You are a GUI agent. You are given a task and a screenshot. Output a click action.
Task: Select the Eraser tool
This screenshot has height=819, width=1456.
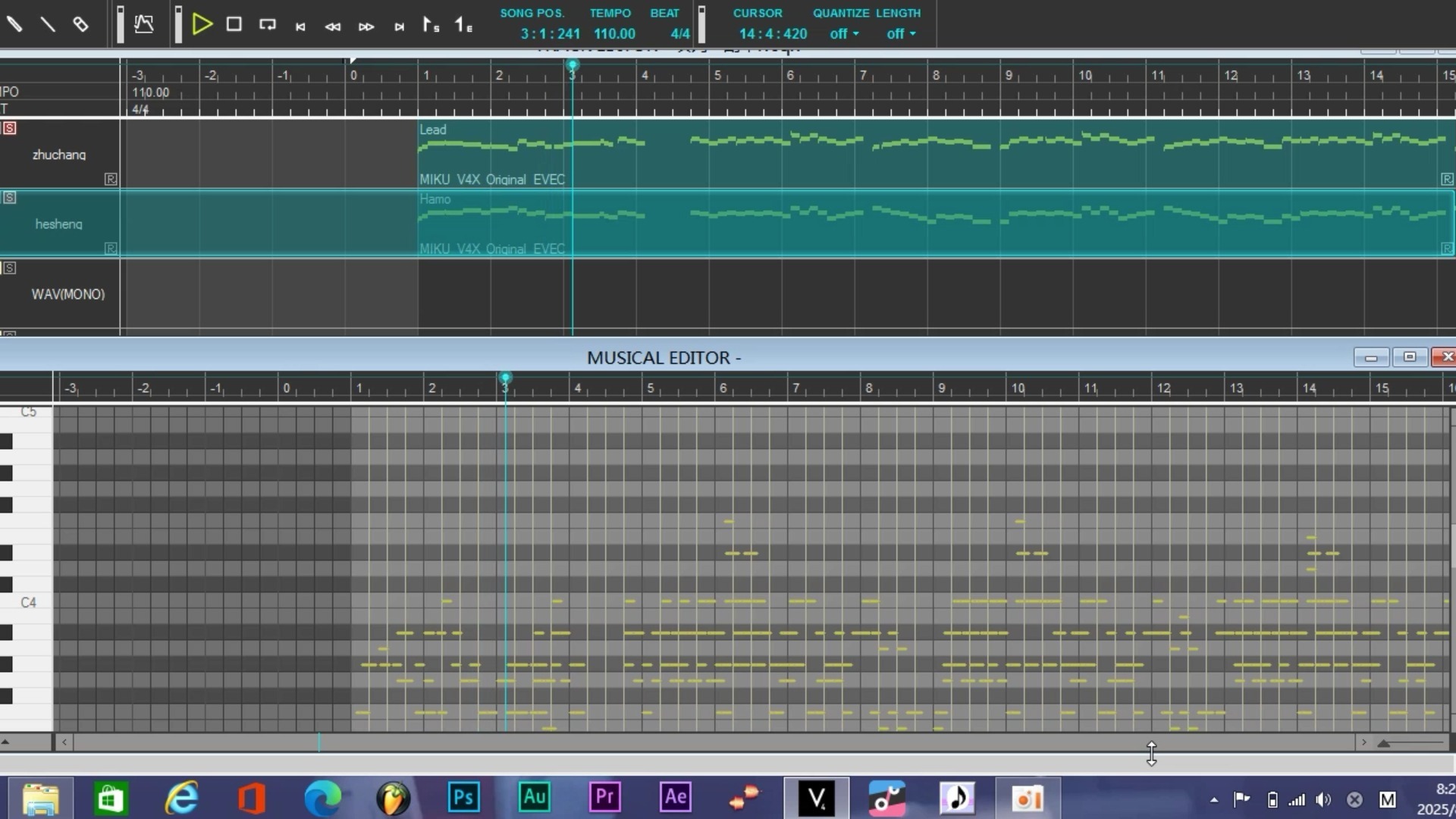pyautogui.click(x=80, y=24)
